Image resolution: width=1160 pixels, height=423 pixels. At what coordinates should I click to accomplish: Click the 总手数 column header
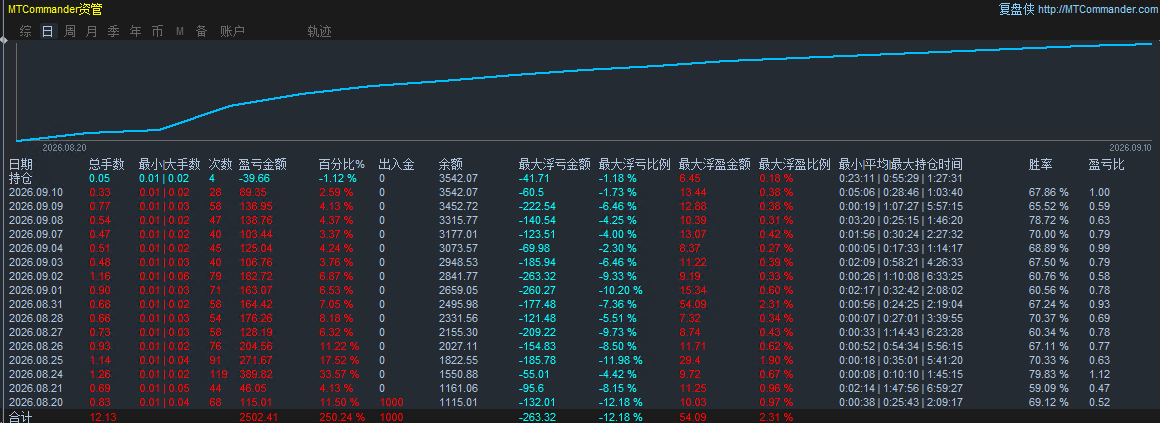click(107, 164)
